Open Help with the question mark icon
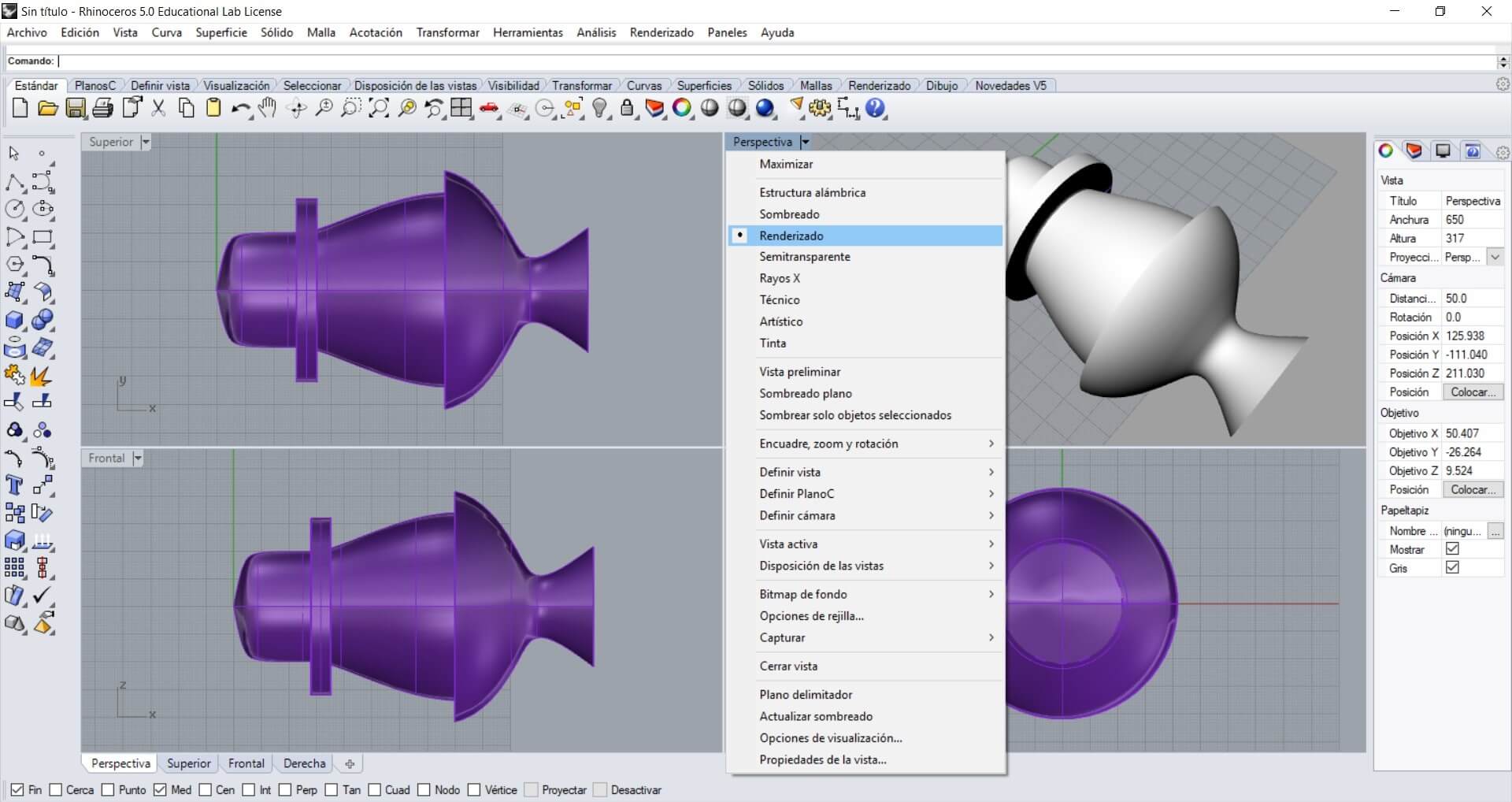This screenshot has height=802, width=1512. pos(875,109)
